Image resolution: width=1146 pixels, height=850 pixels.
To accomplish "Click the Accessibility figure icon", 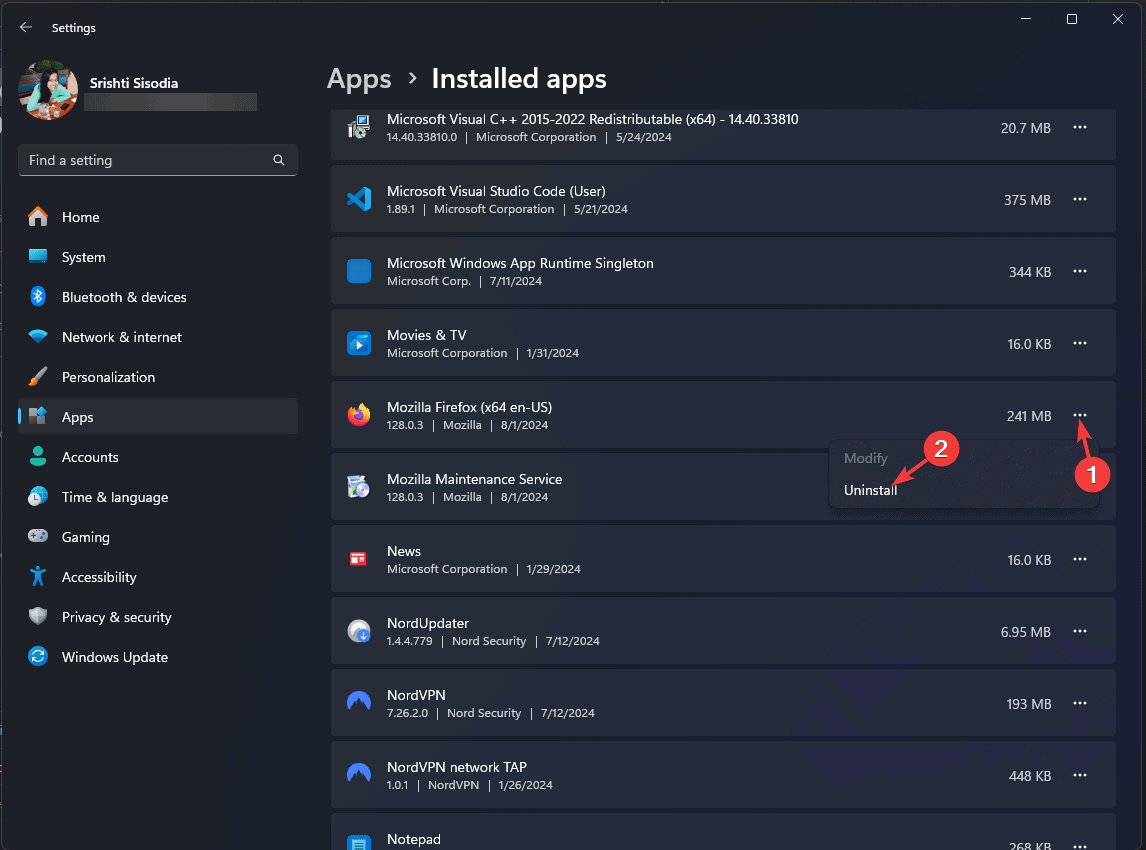I will click(x=38, y=577).
